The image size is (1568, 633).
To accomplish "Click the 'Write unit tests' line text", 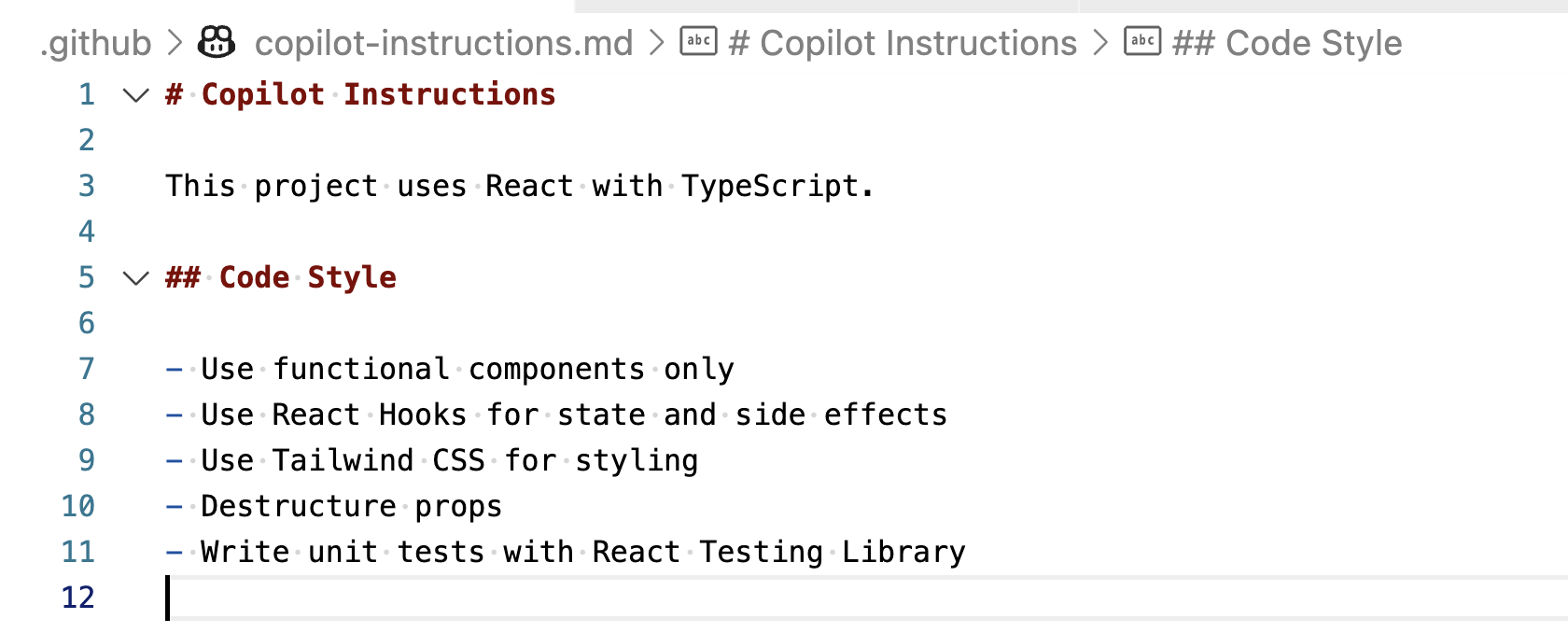I will pyautogui.click(x=566, y=553).
